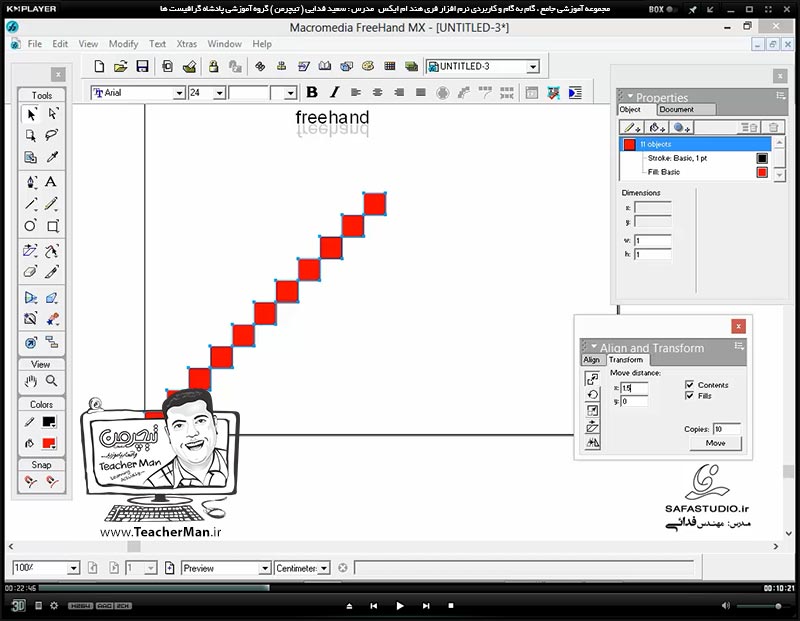The height and width of the screenshot is (621, 800).
Task: Open a file with folder icon
Action: pyautogui.click(x=120, y=66)
